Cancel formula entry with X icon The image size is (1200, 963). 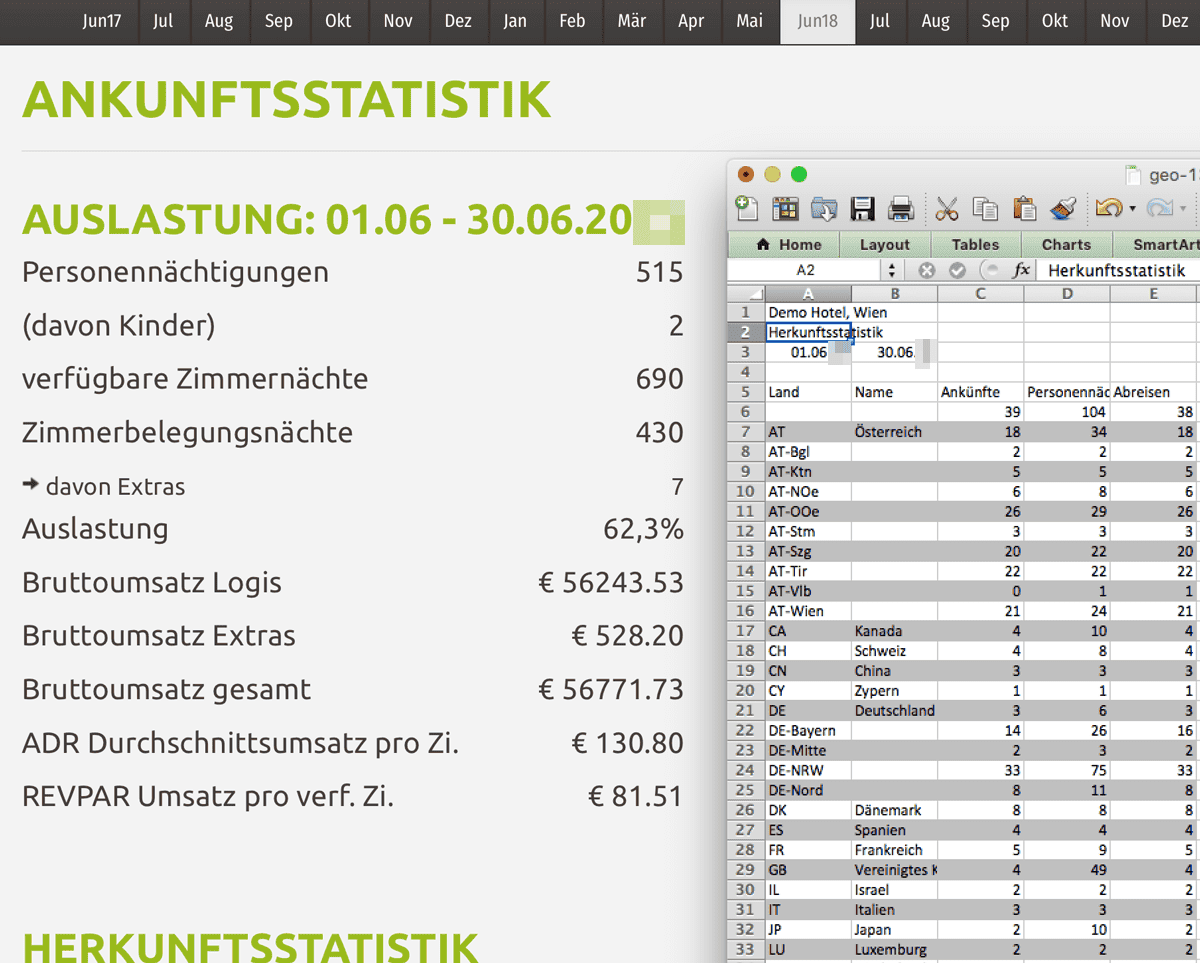tap(927, 270)
